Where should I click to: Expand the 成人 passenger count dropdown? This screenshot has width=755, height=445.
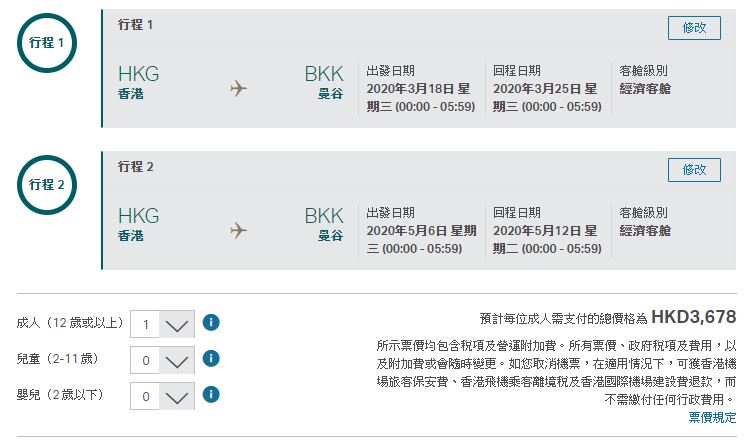pyautogui.click(x=162, y=324)
